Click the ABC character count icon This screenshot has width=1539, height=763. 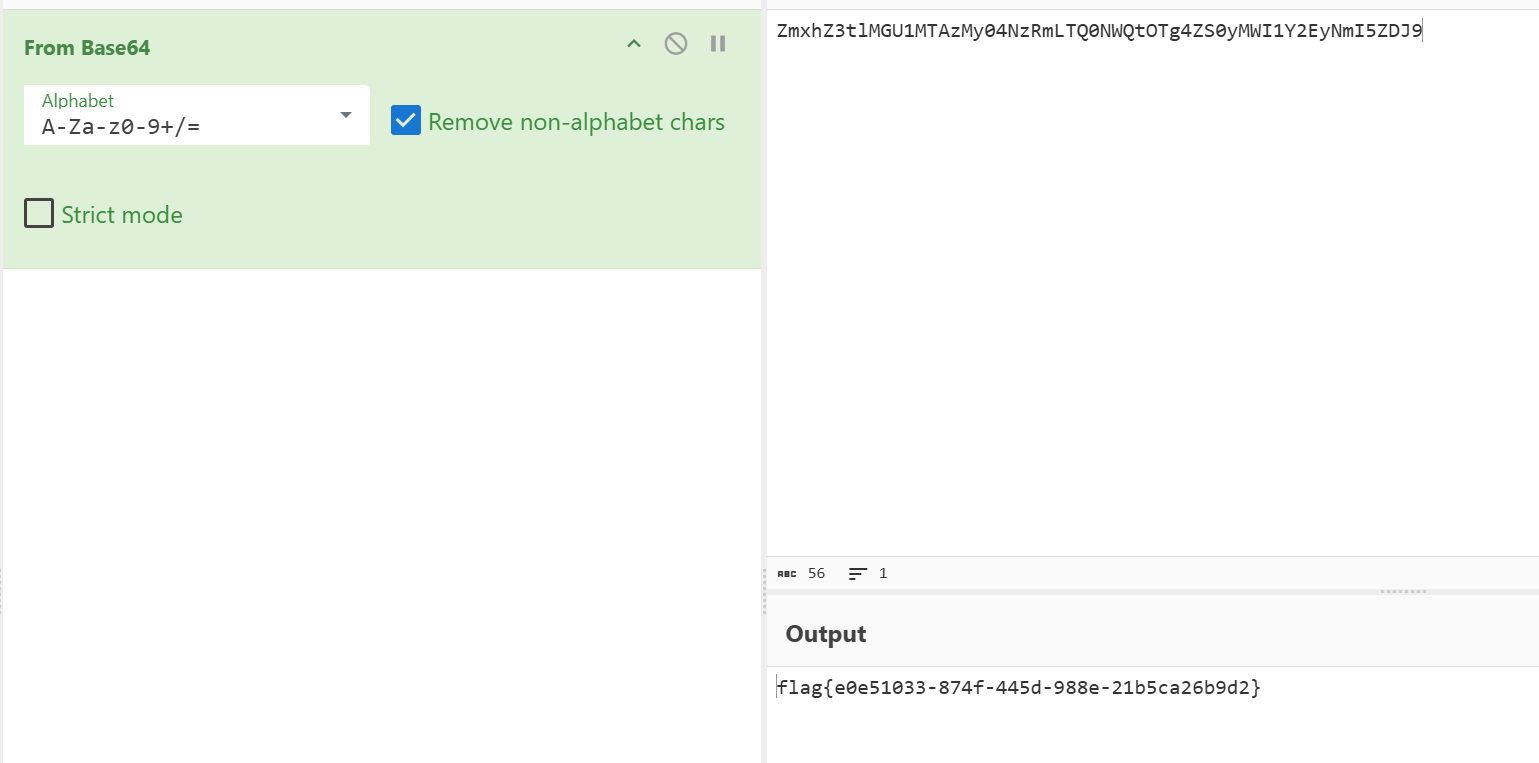coord(787,574)
